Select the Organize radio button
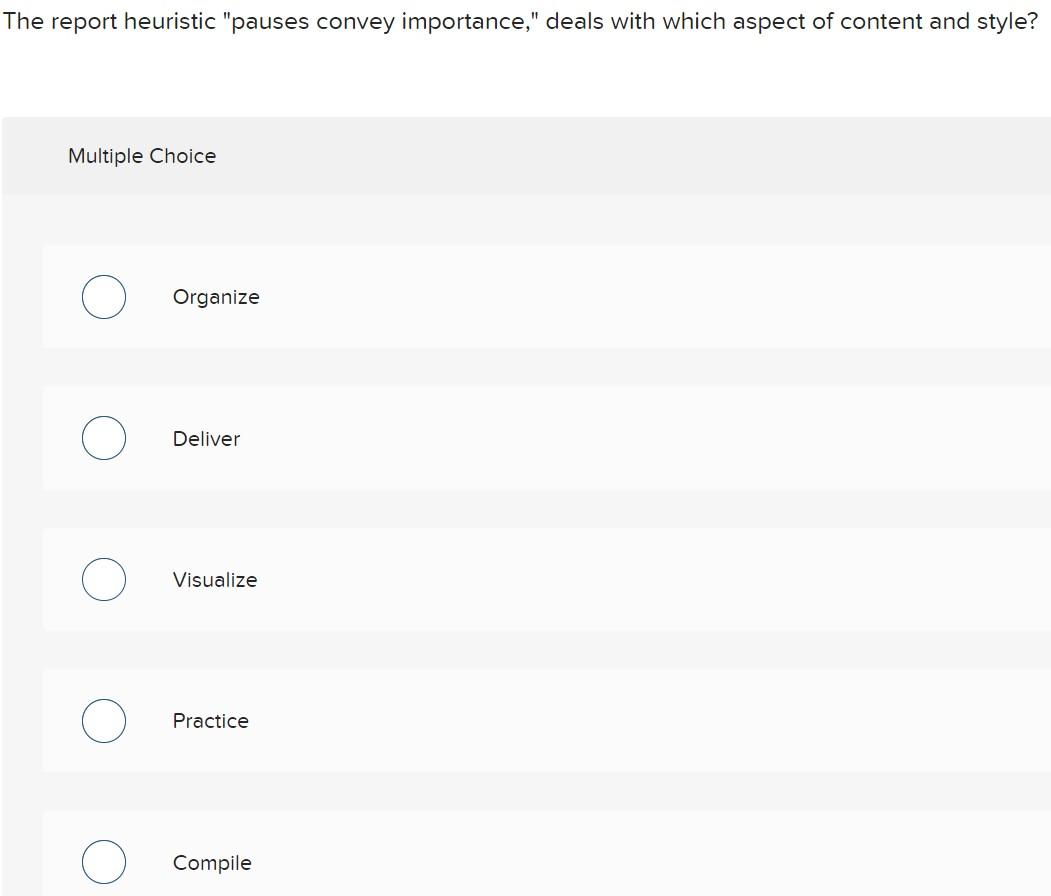Screen dimensions: 1051x896 103,296
